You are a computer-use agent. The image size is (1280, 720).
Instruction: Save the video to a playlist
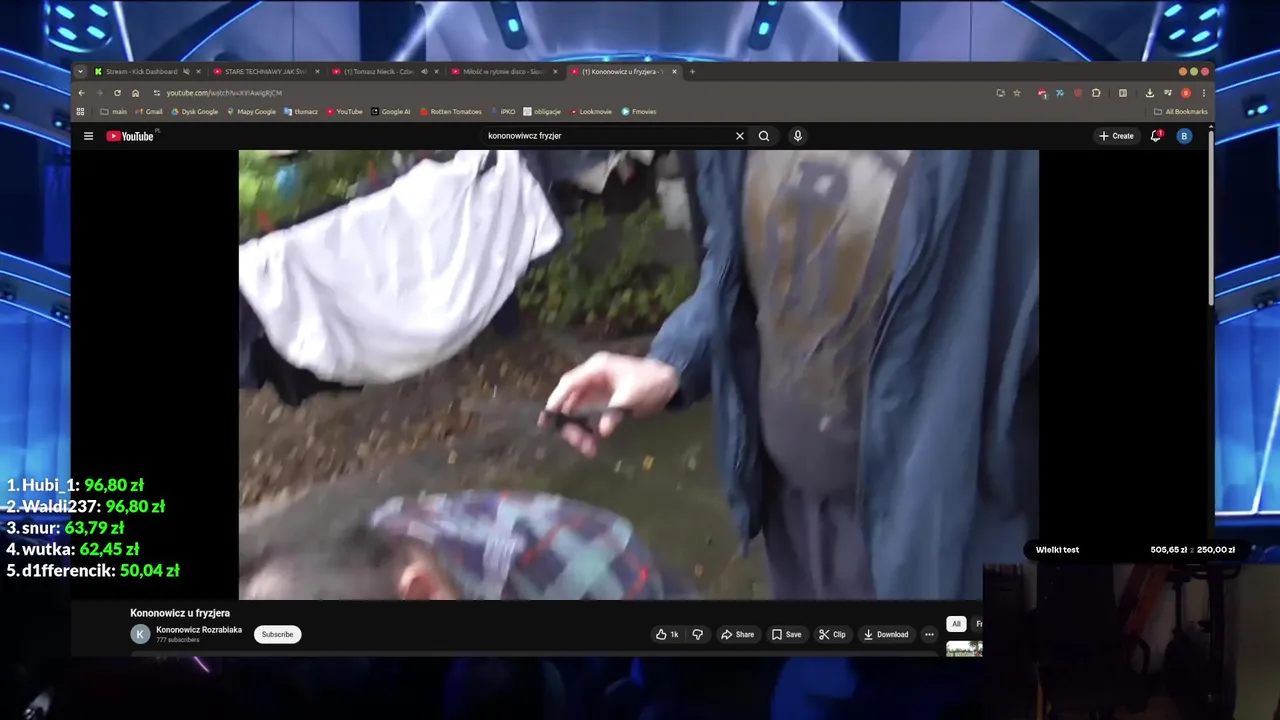tap(786, 634)
